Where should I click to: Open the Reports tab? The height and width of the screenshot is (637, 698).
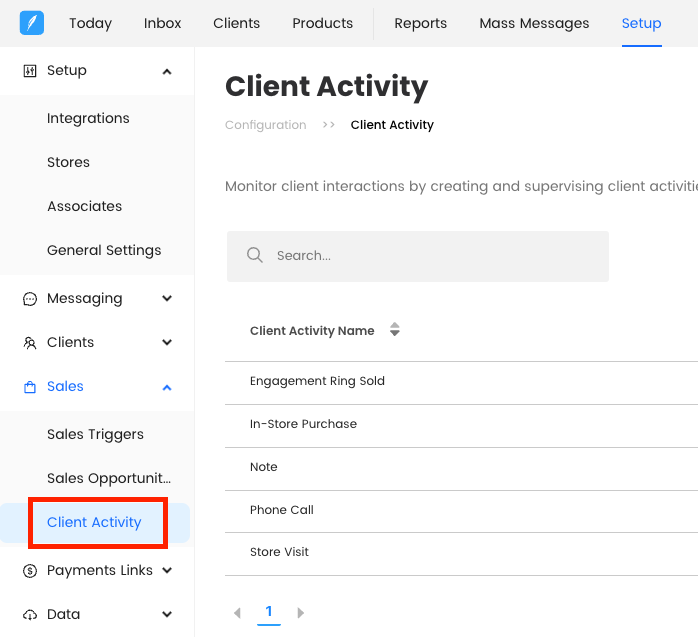pos(420,23)
